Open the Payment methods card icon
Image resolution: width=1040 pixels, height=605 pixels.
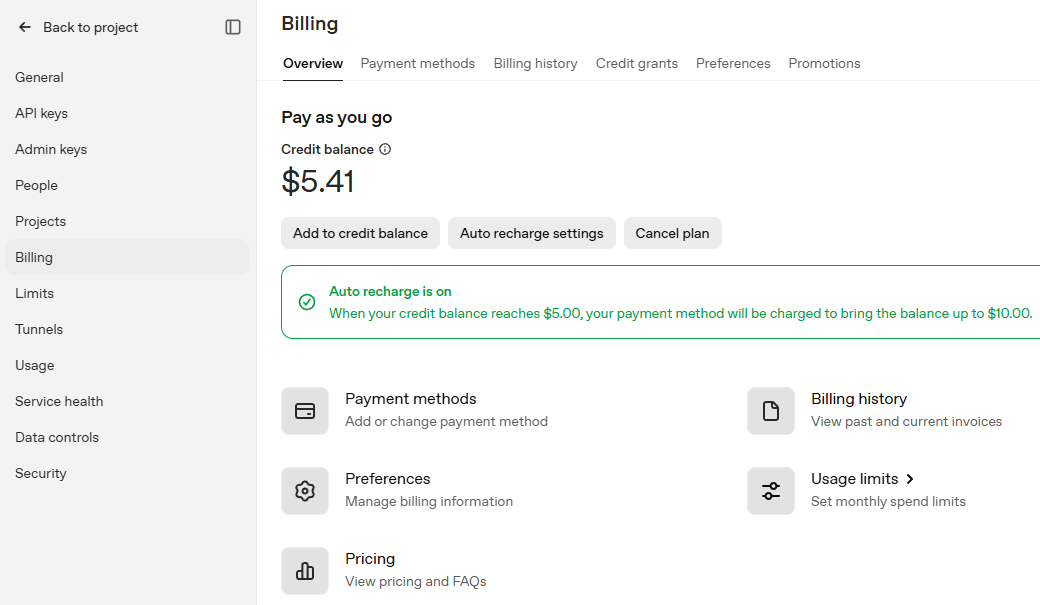[x=305, y=411]
